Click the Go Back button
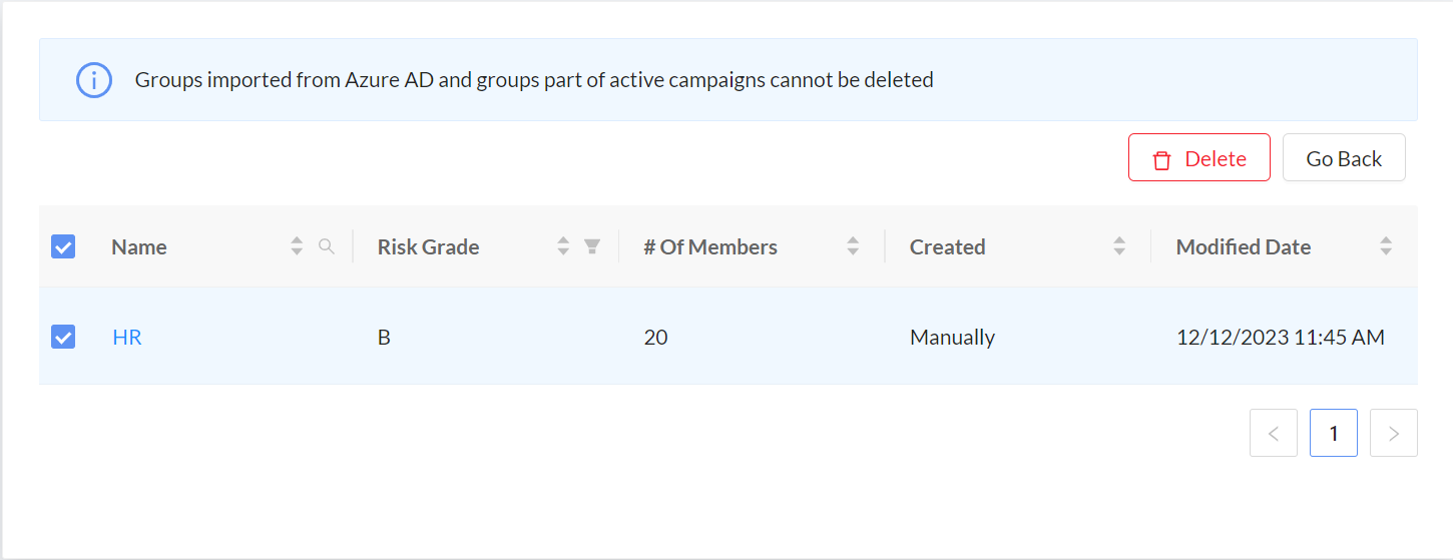Viewport: 1453px width, 560px height. tap(1343, 159)
